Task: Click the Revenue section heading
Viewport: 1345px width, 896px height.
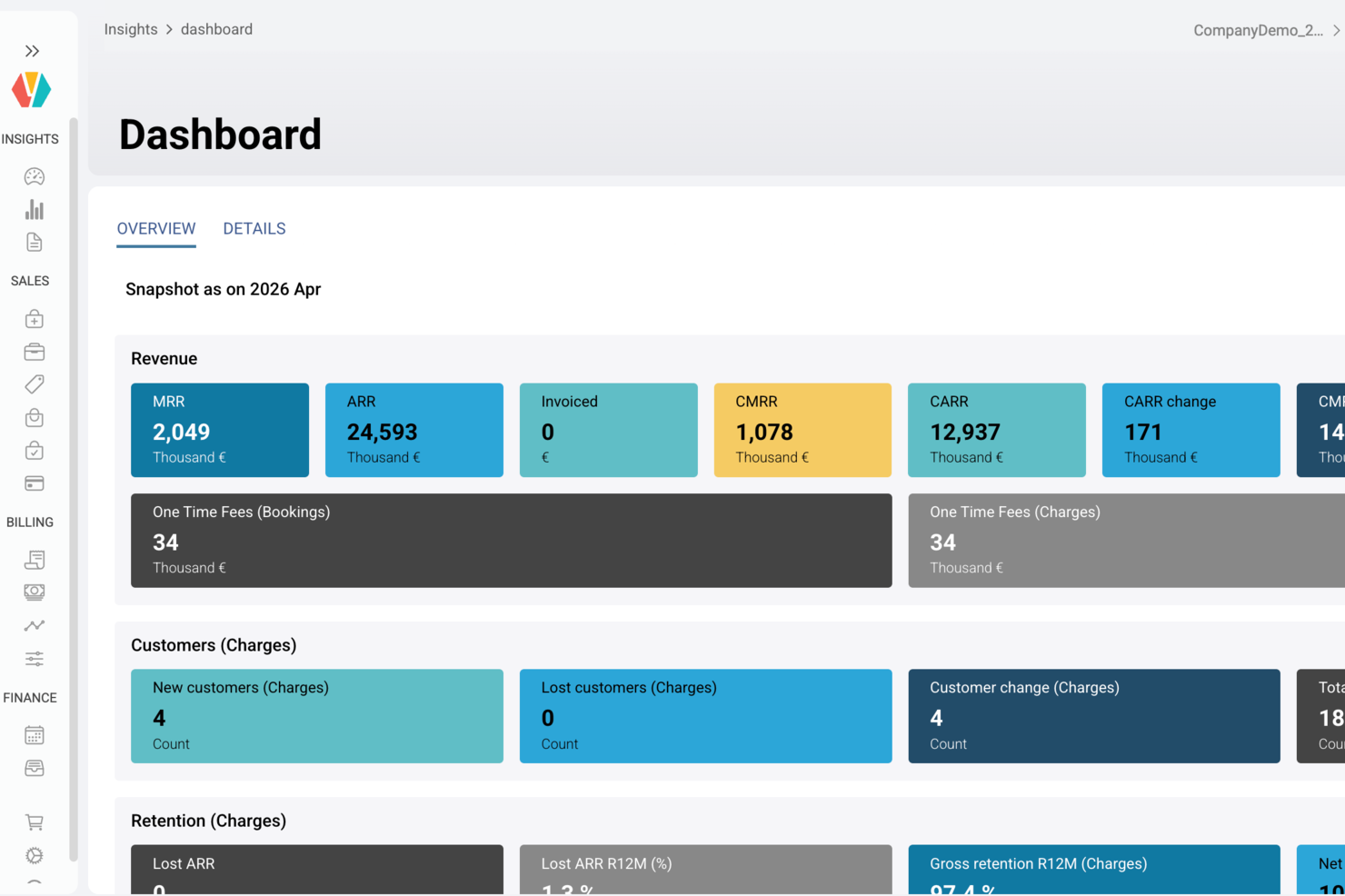Action: coord(164,359)
